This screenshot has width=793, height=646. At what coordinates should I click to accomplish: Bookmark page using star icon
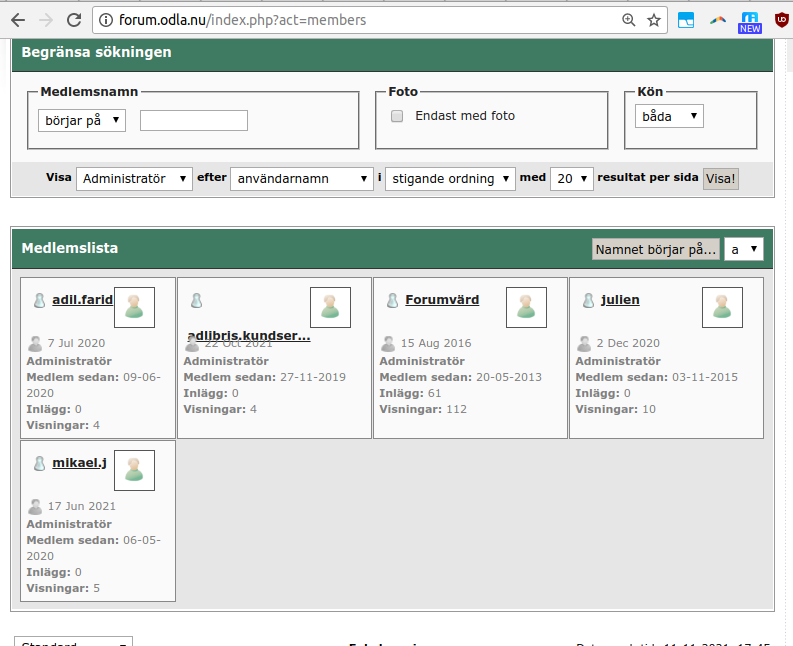point(654,20)
